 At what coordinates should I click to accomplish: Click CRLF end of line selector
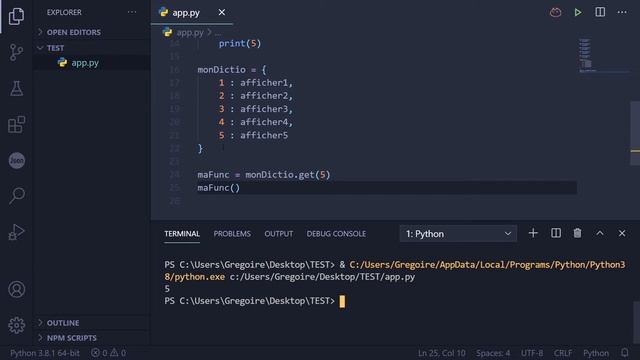(563, 353)
